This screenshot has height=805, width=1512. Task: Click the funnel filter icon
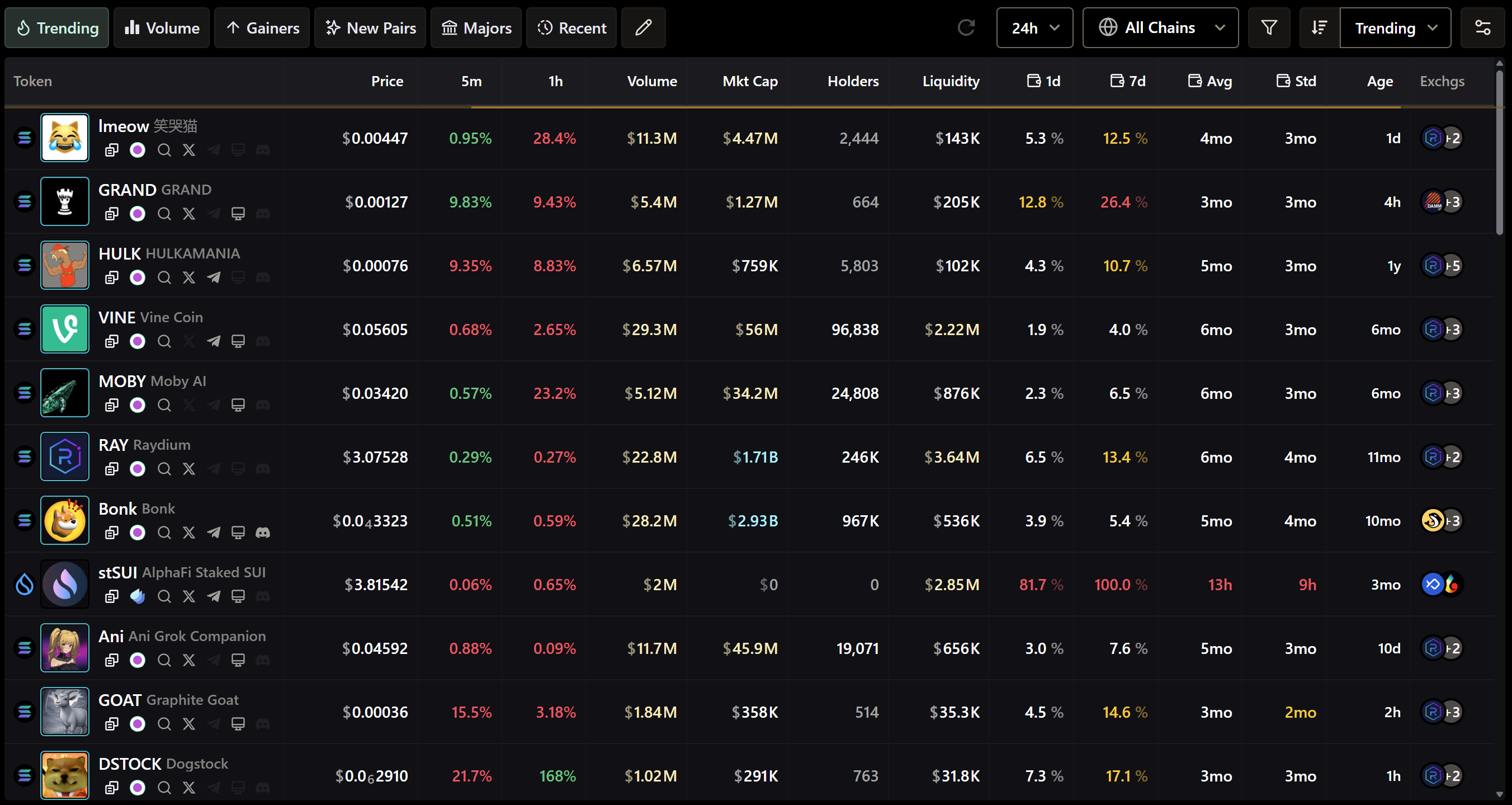point(1269,27)
